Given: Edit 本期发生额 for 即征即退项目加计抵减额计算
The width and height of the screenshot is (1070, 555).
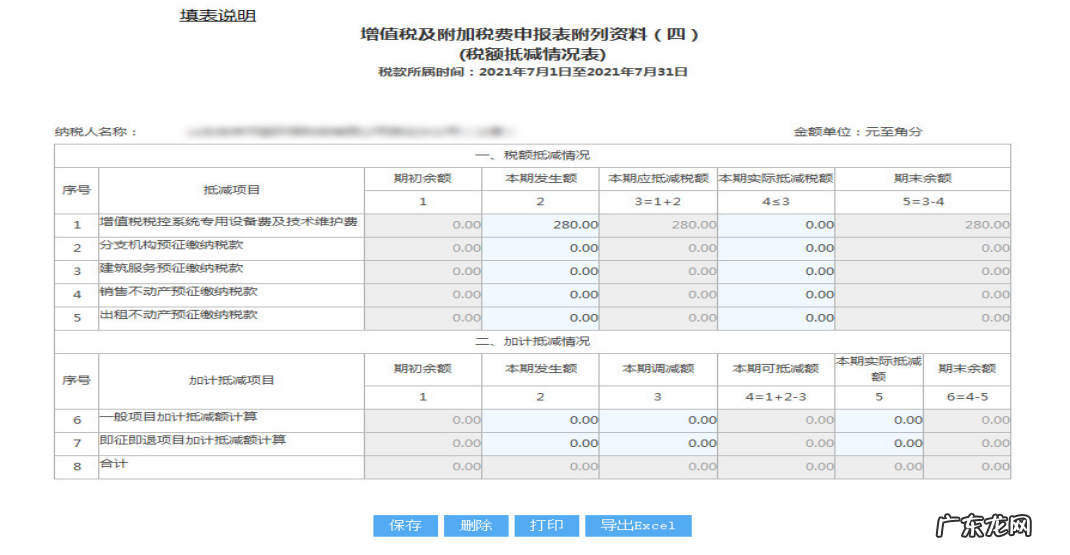Looking at the screenshot, I should coord(540,444).
